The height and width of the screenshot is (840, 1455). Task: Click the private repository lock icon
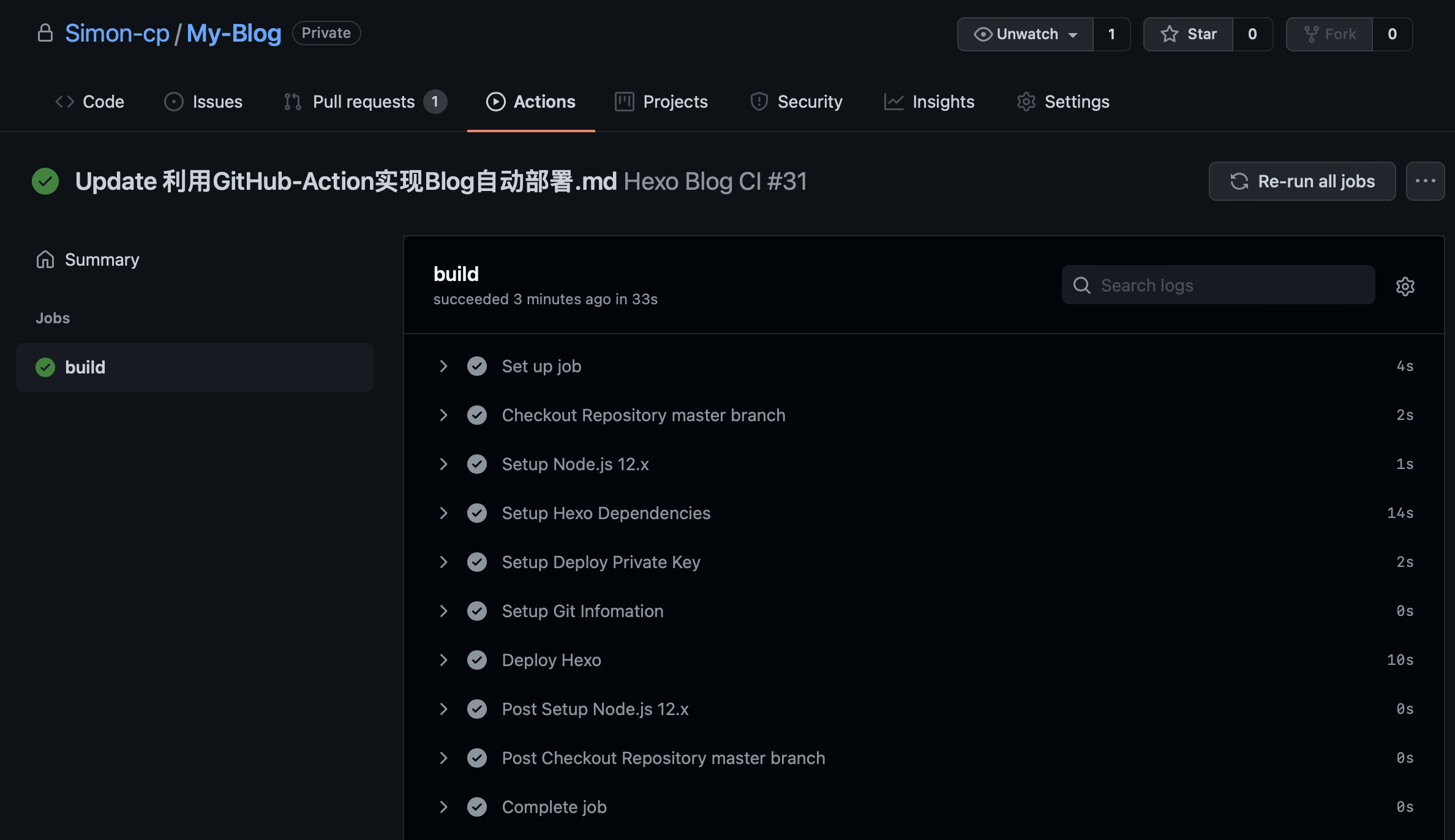point(45,33)
